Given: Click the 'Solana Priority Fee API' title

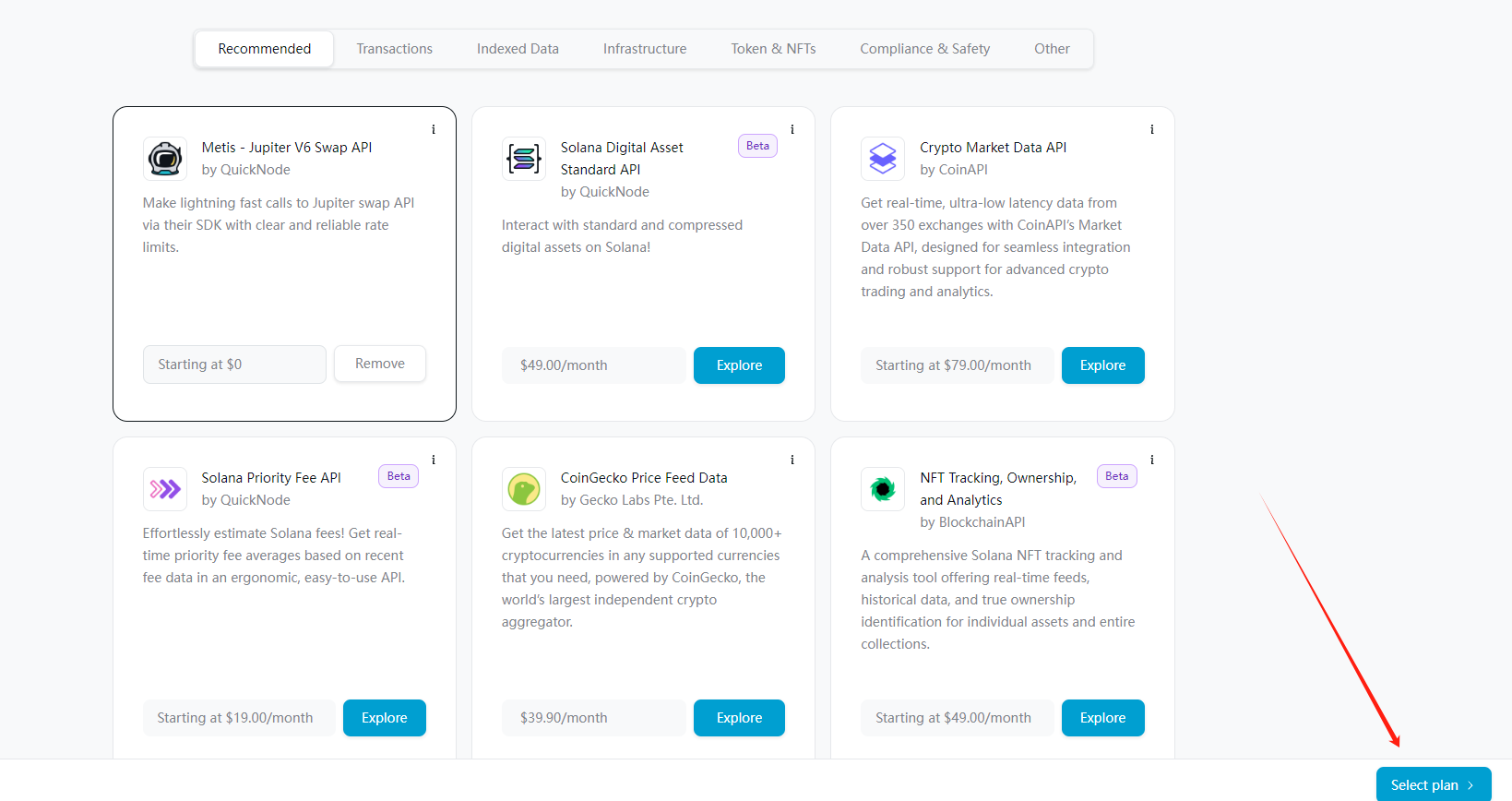Looking at the screenshot, I should tap(271, 478).
